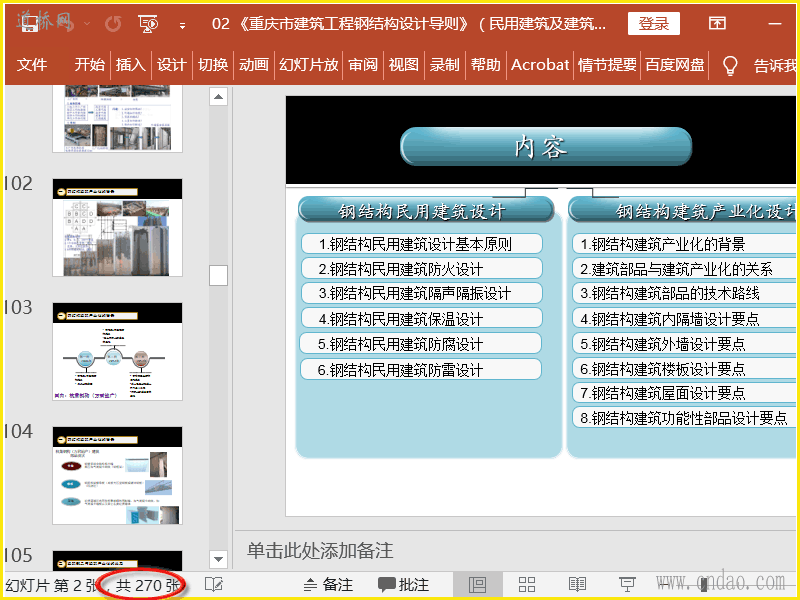Screen dimensions: 800x600
Task: Click 2.建筑部品与建筑产业化的关系 item
Action: tap(685, 268)
